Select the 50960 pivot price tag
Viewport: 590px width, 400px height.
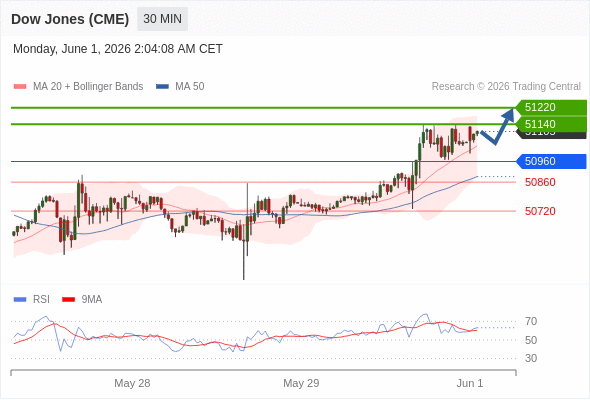(551, 161)
